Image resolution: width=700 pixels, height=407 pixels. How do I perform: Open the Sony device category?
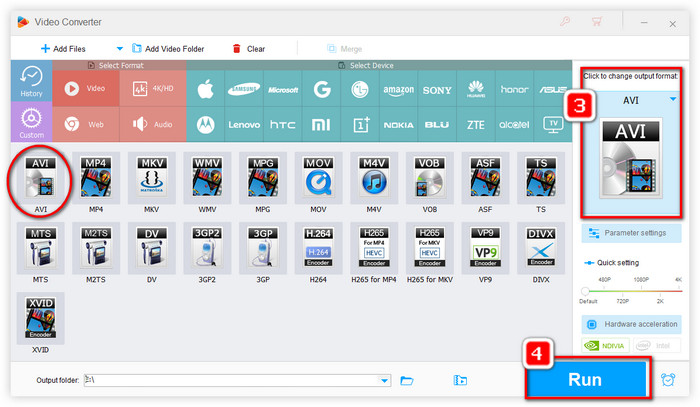point(437,89)
